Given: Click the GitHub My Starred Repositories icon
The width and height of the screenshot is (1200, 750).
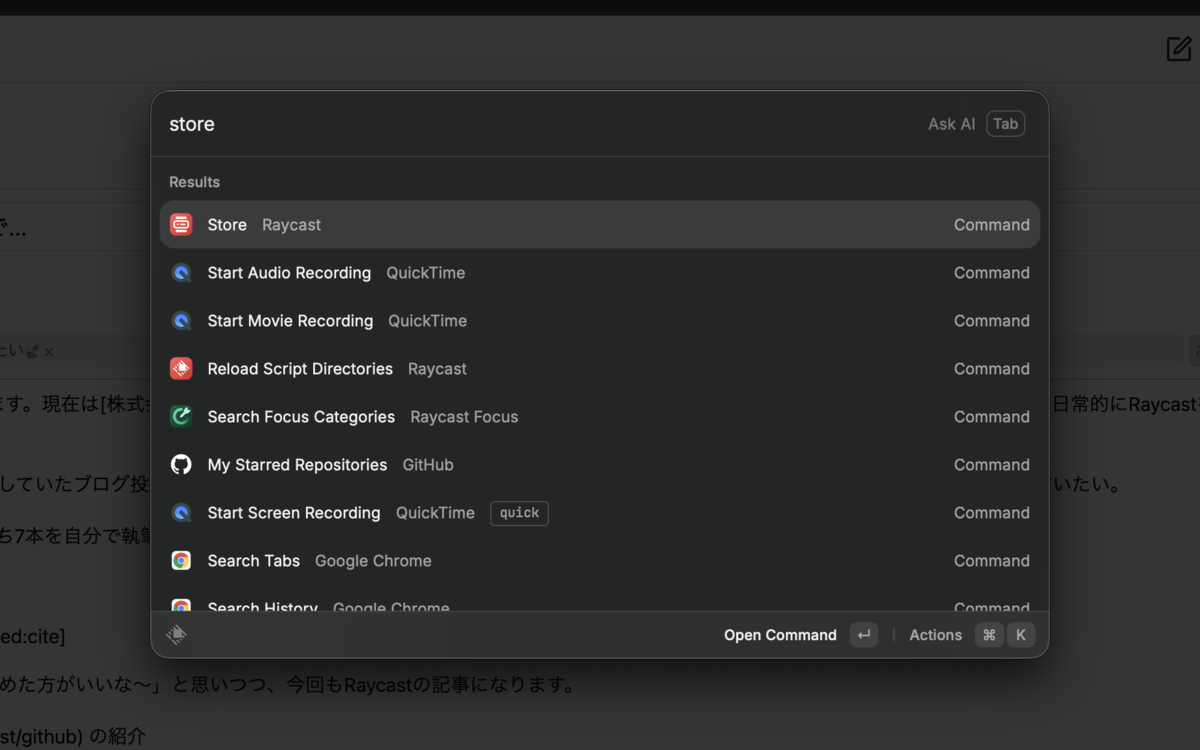Looking at the screenshot, I should coord(181,465).
